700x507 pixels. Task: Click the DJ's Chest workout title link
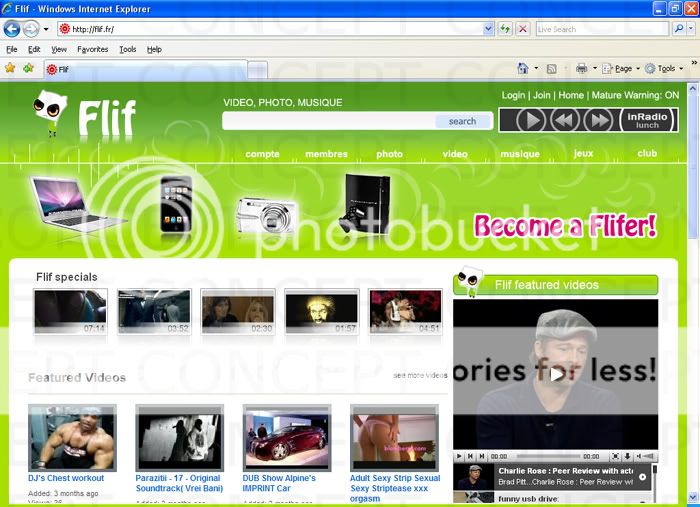coord(66,478)
